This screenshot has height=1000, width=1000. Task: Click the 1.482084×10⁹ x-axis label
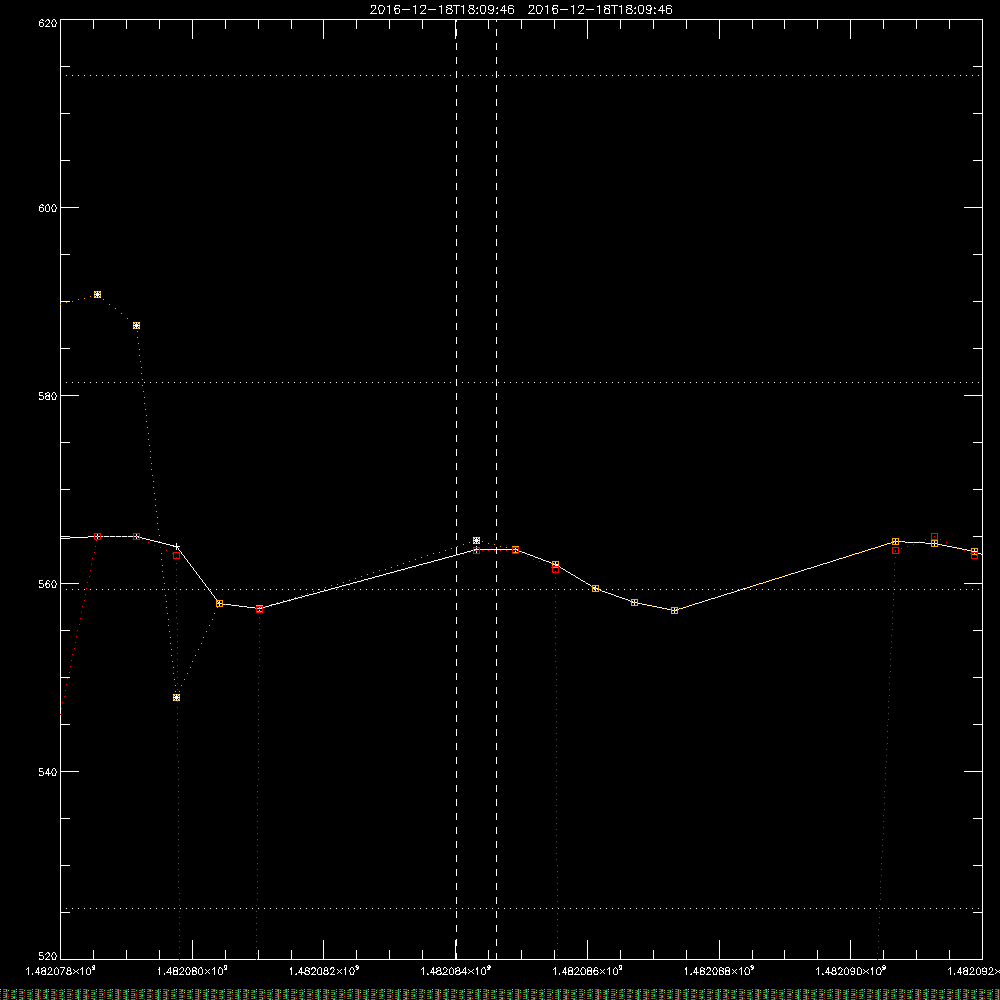456,971
